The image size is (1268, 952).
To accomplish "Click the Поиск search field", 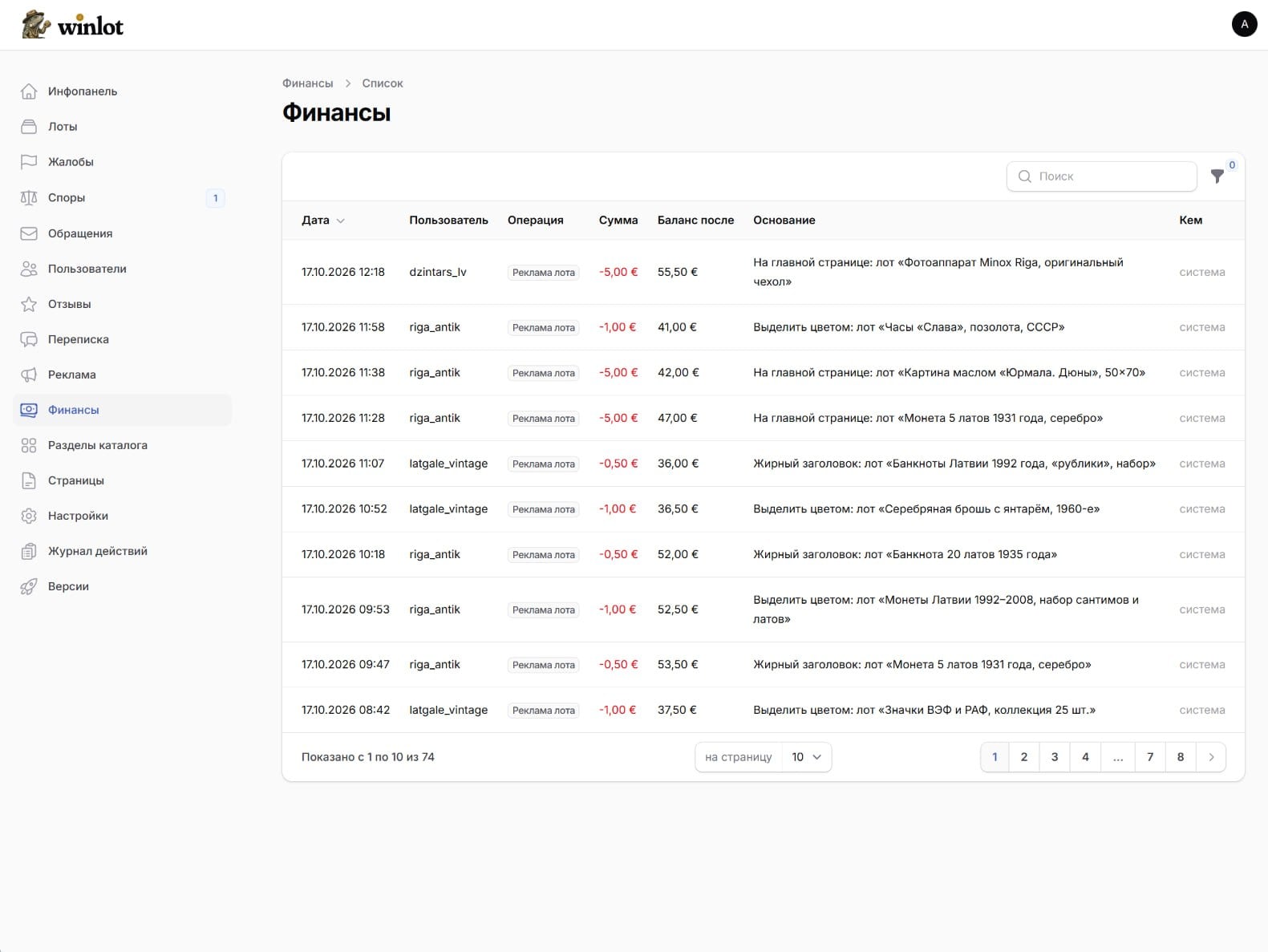I will [x=1102, y=176].
